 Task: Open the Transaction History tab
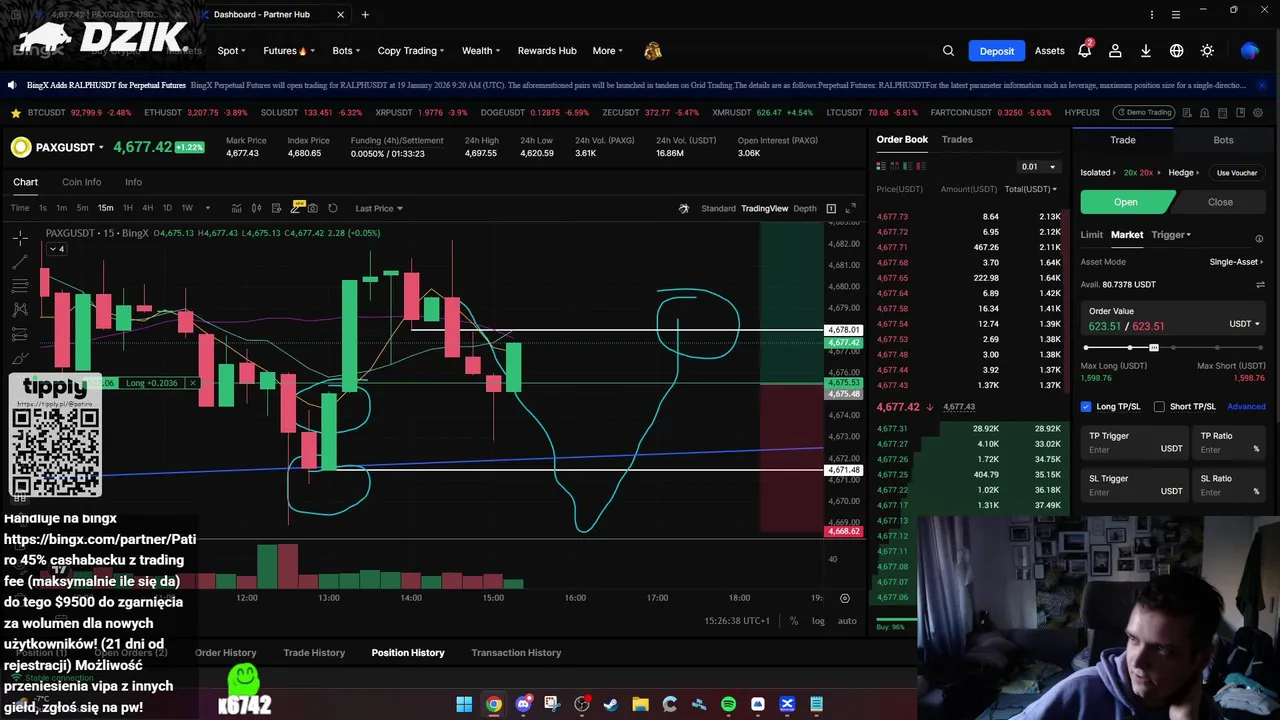pos(516,653)
